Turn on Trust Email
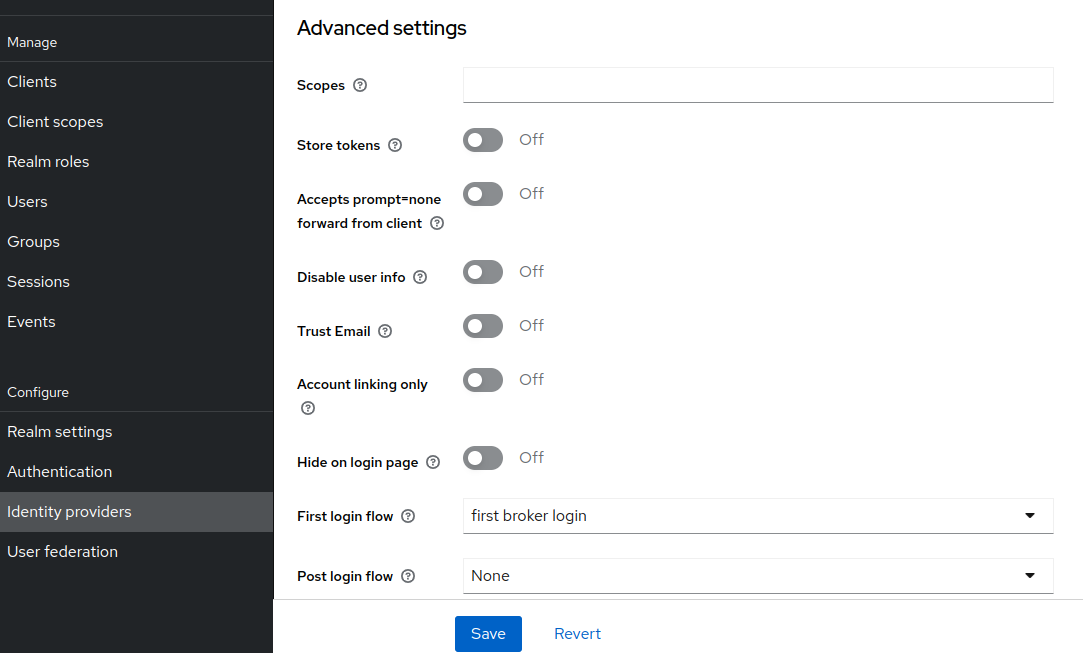 tap(483, 326)
